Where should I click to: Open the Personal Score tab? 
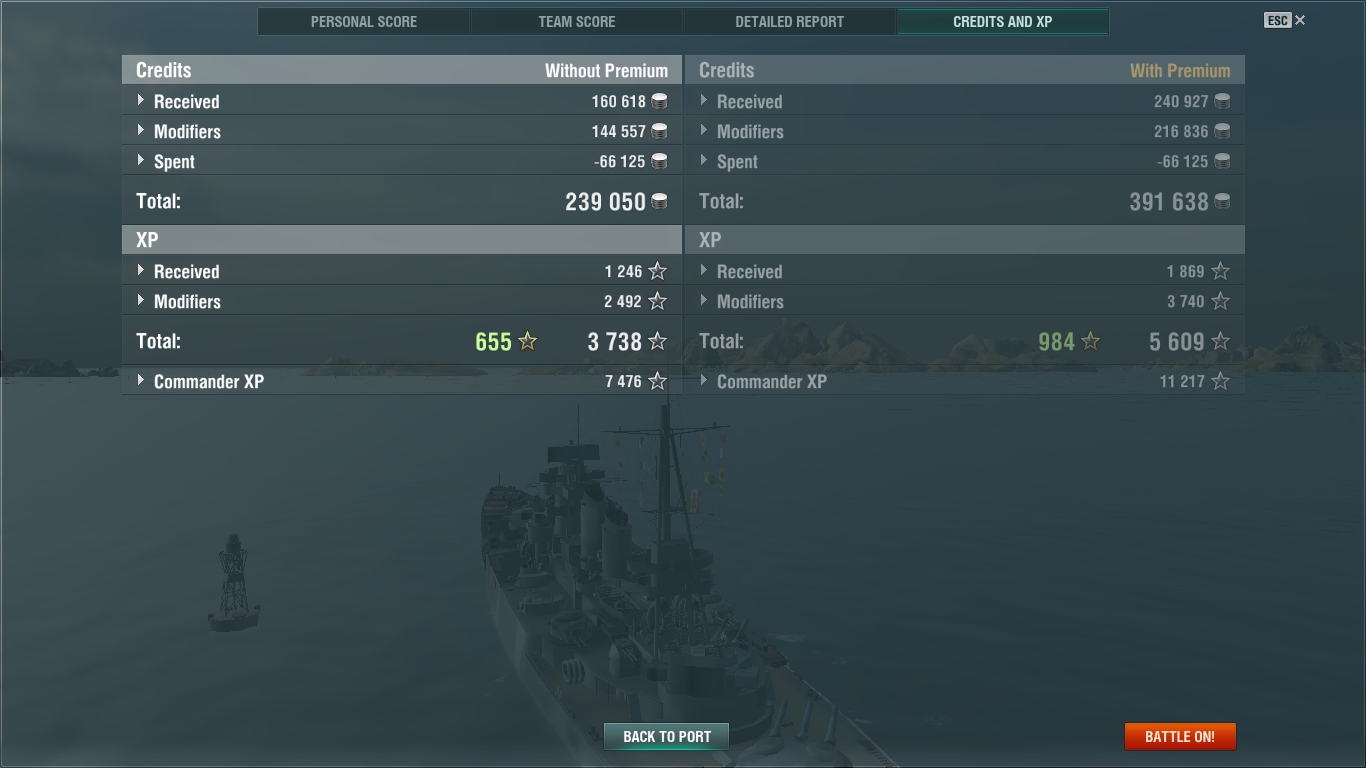[364, 21]
